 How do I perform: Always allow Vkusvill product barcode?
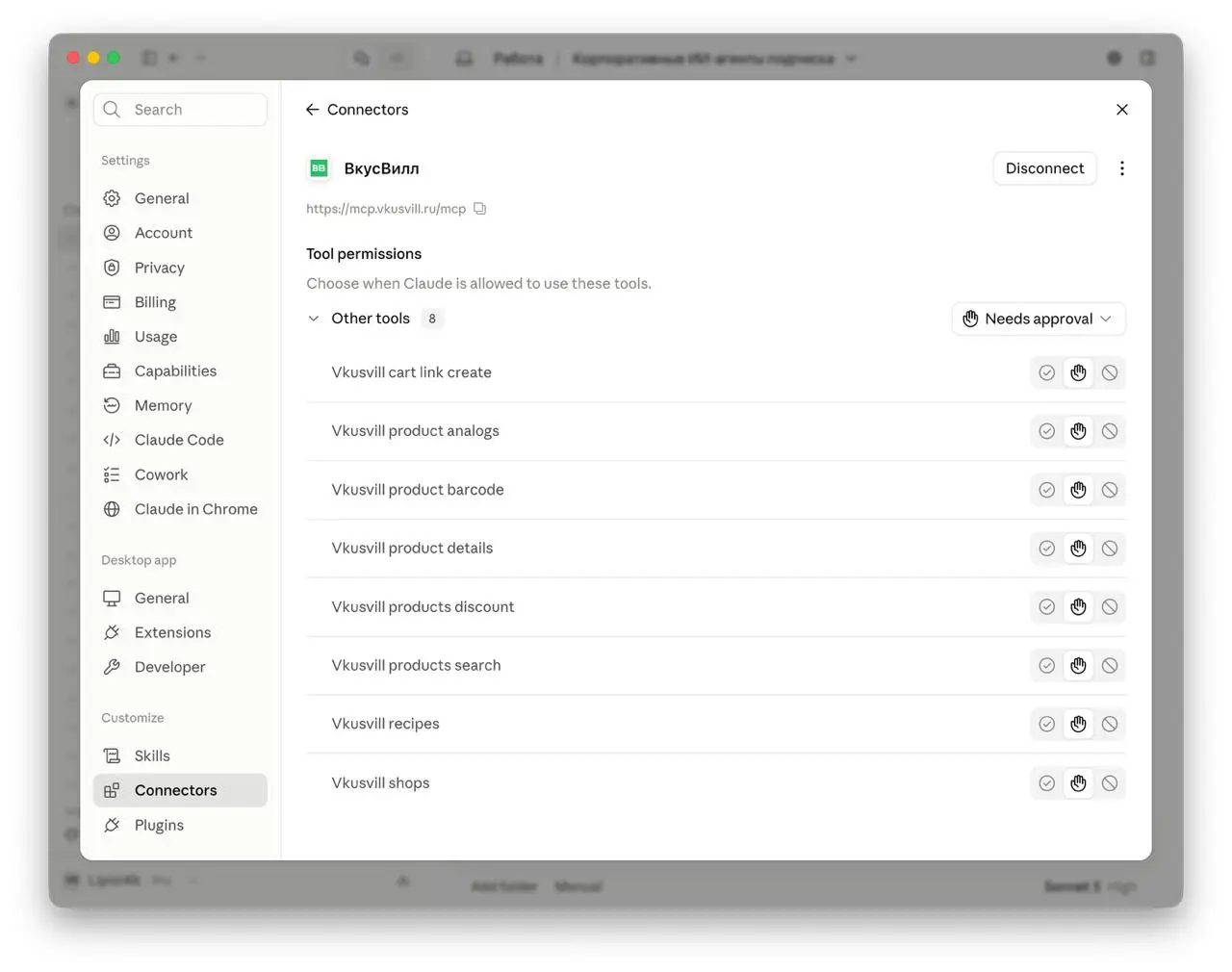tap(1046, 491)
